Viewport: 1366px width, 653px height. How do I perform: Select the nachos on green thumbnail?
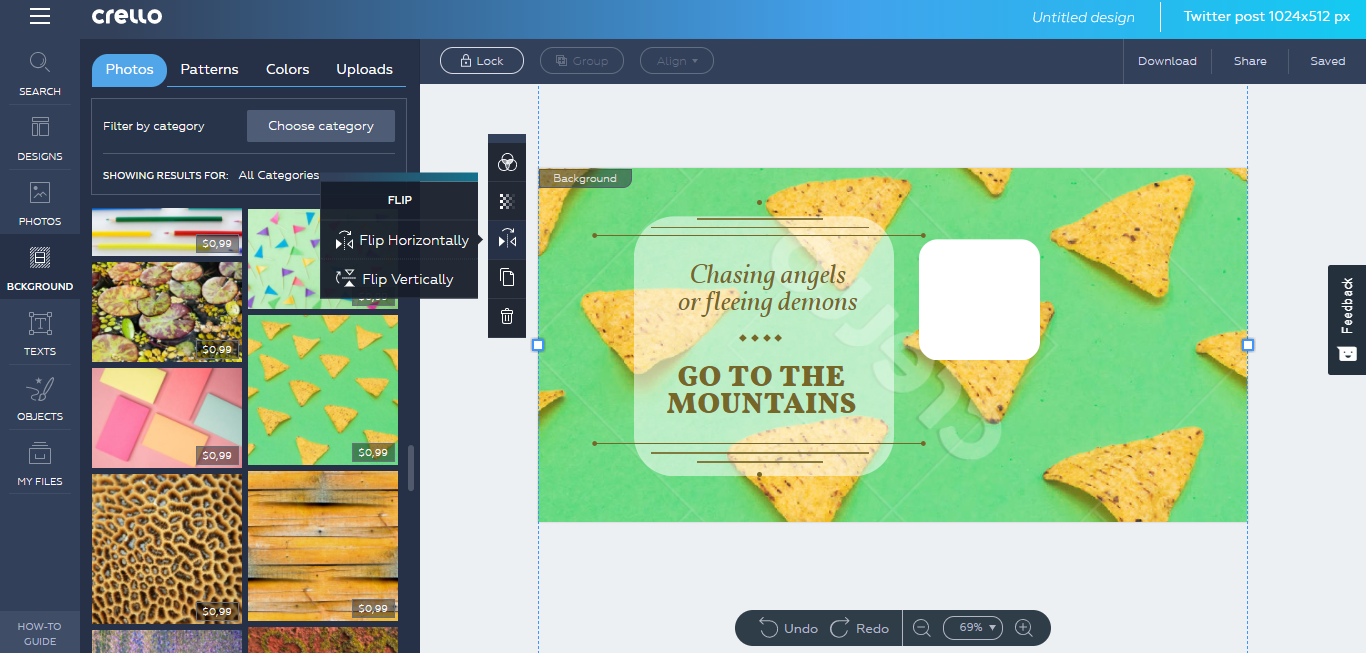click(323, 390)
